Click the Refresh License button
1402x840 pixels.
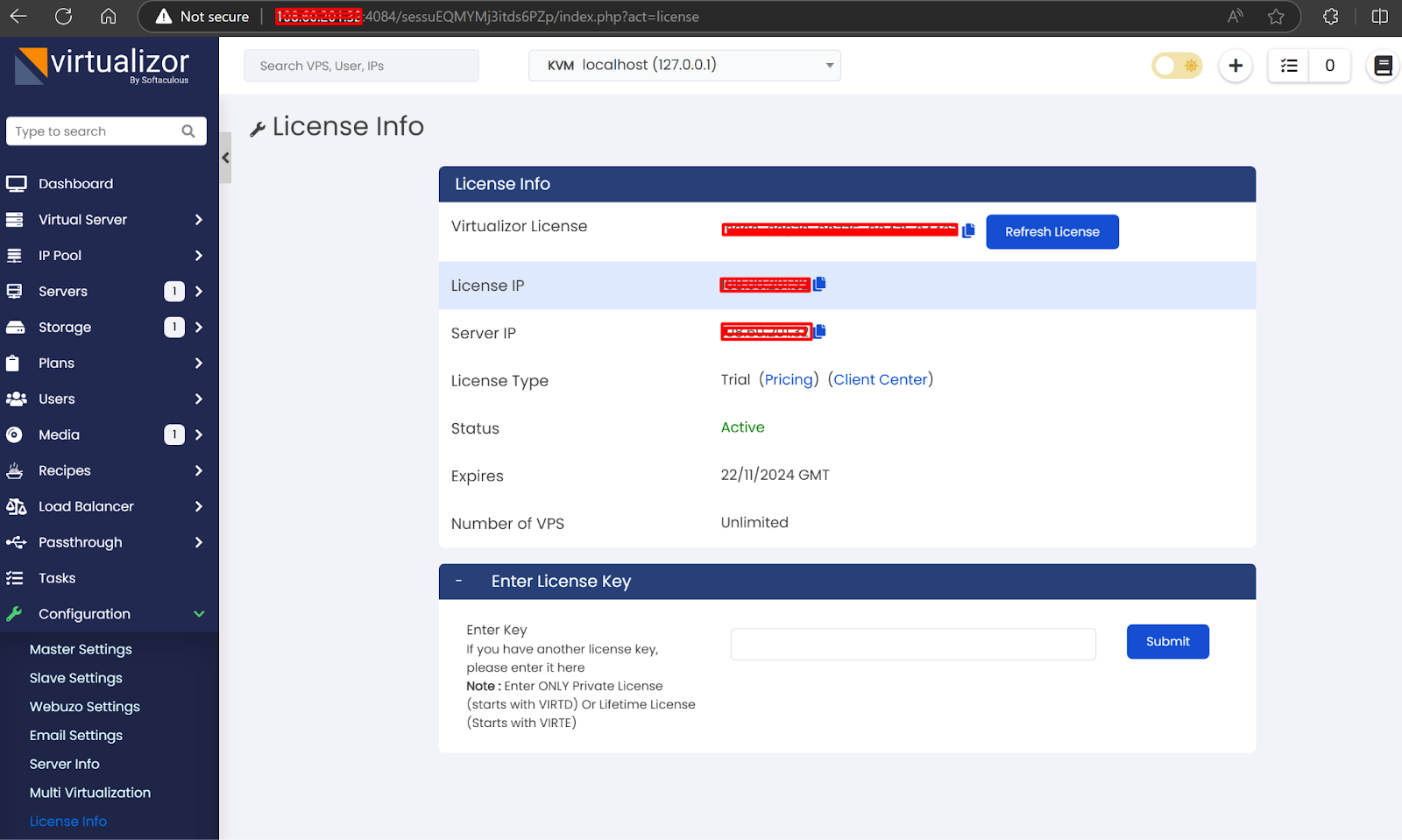point(1051,231)
